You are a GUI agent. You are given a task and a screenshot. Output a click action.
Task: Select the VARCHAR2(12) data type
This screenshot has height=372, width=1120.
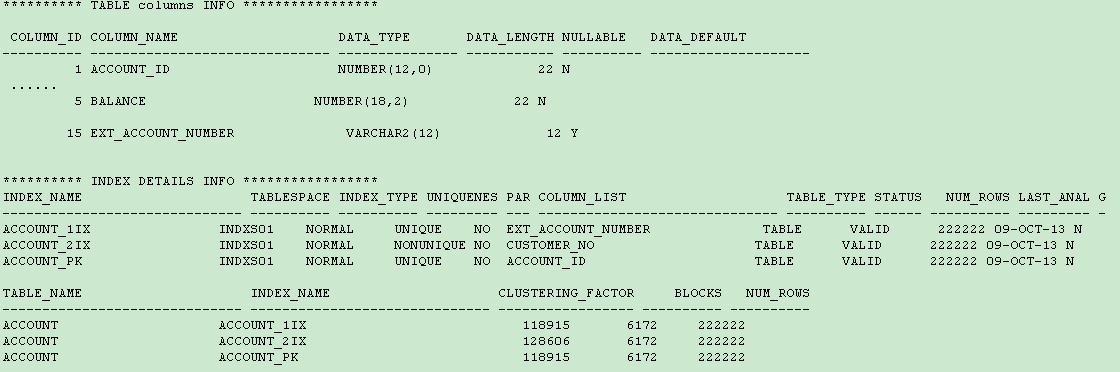393,134
